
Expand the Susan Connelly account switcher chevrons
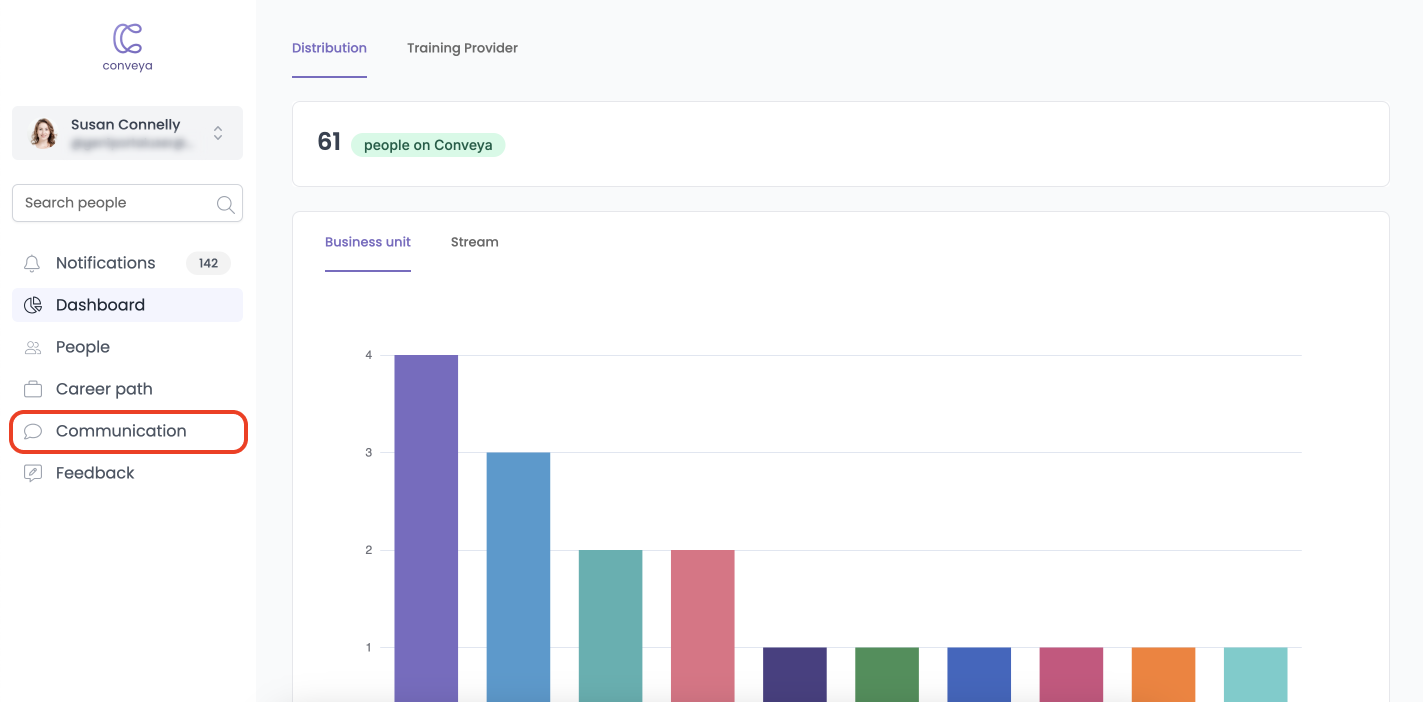pos(218,133)
